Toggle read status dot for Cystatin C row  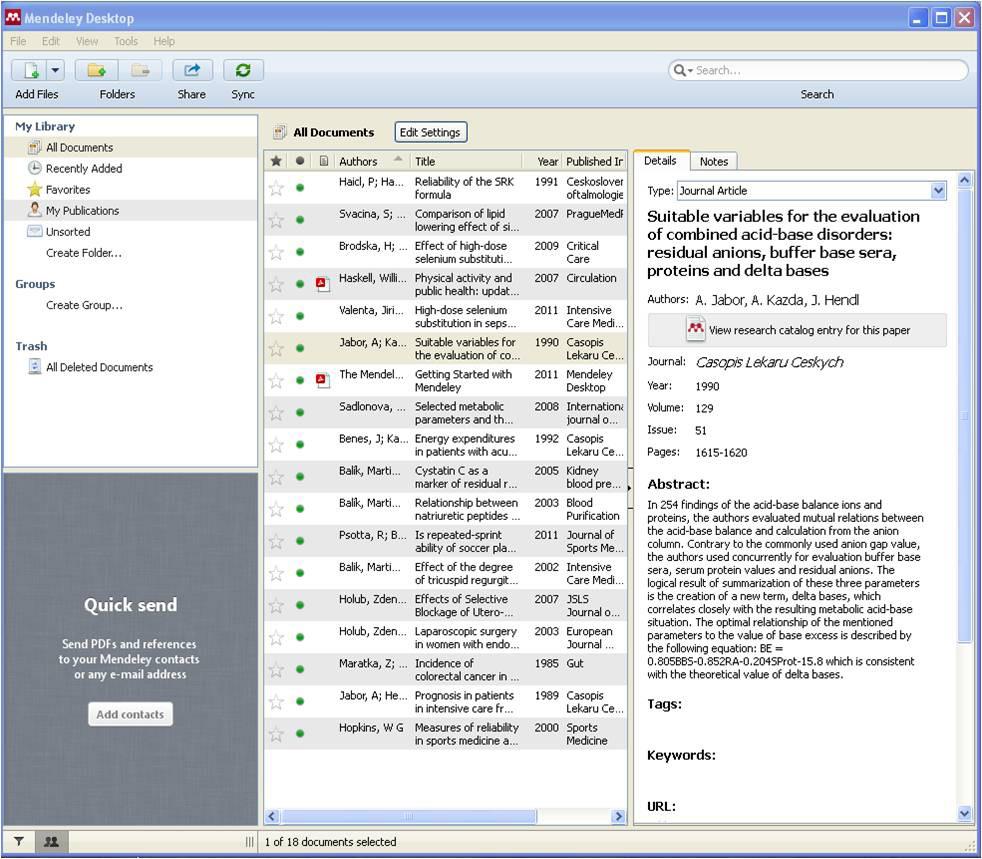300,476
